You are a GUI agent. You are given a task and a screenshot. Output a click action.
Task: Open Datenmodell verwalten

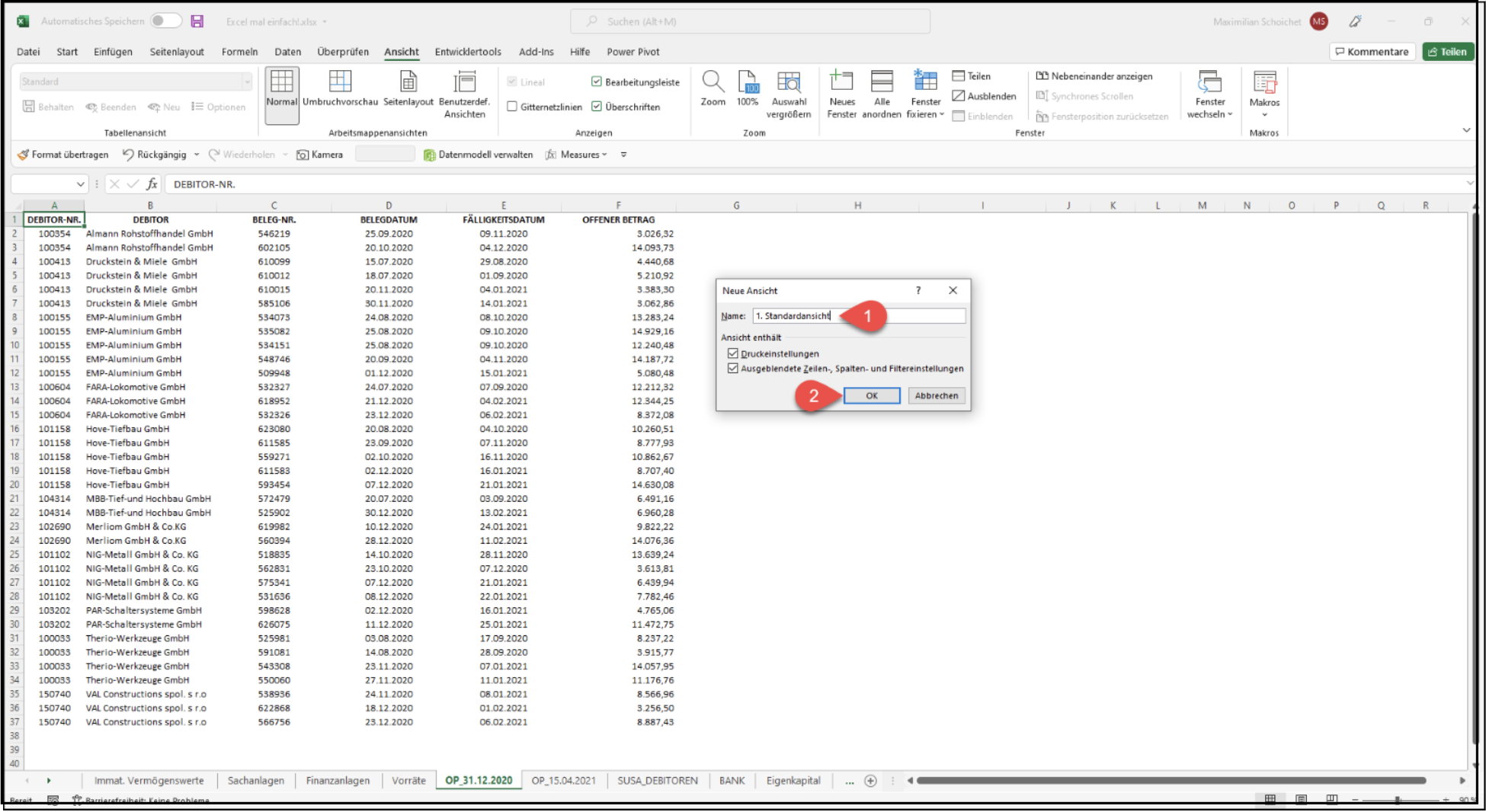(x=479, y=155)
